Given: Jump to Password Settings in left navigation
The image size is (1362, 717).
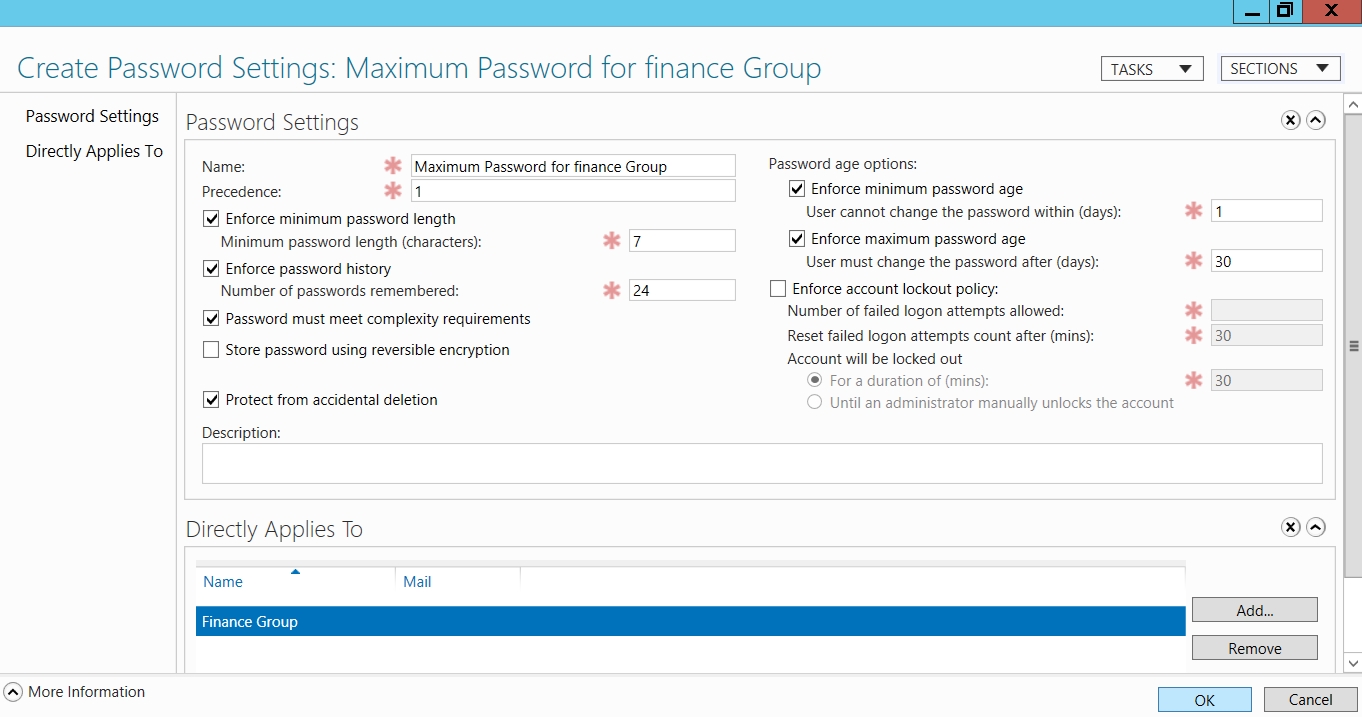Looking at the screenshot, I should (x=92, y=117).
